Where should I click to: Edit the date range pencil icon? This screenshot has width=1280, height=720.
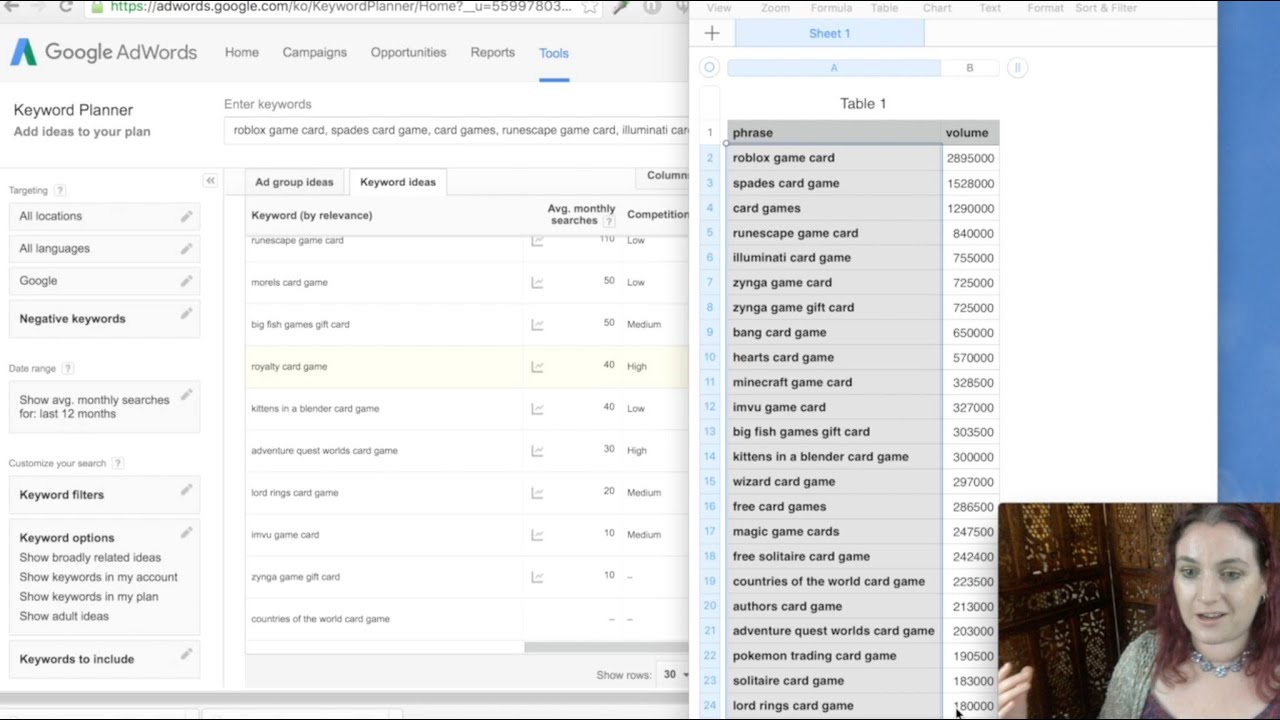pos(186,397)
